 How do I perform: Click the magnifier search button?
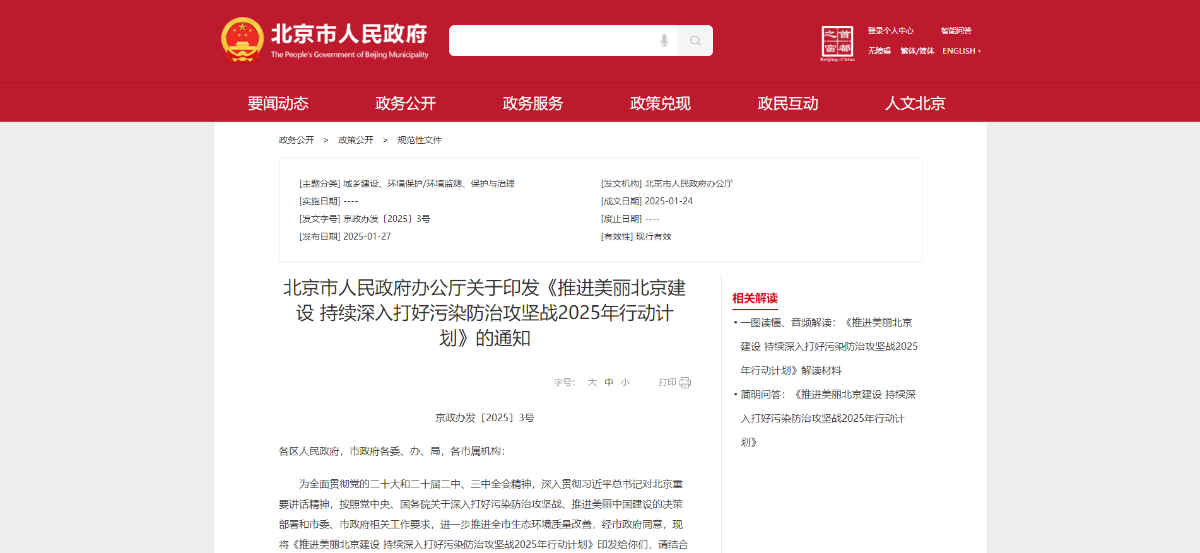point(695,41)
